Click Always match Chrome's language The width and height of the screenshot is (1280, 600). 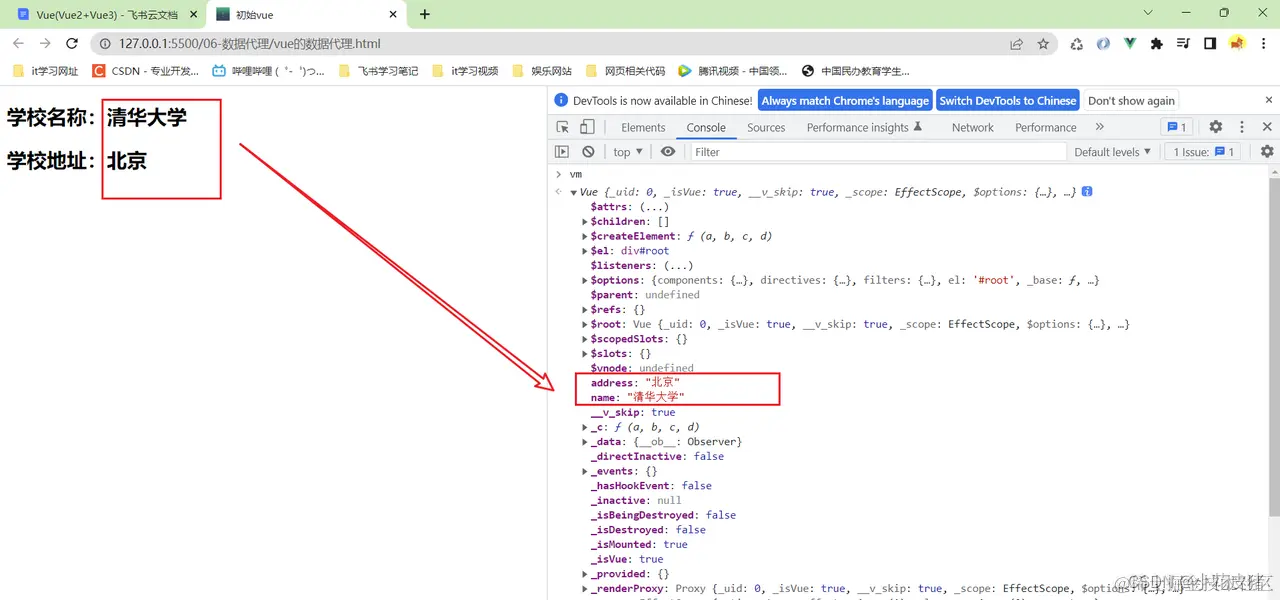click(x=845, y=101)
